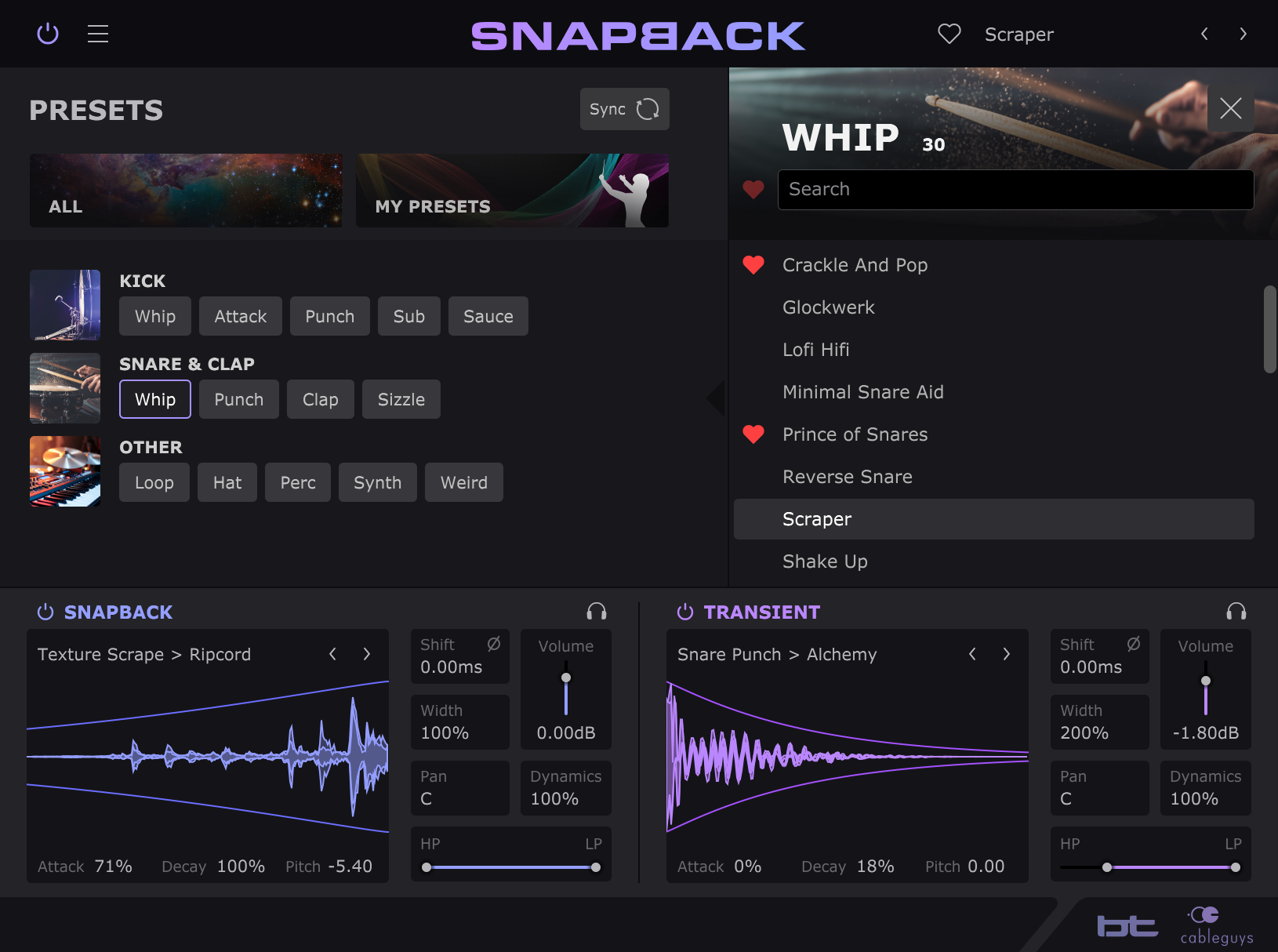Toggle the SNAPBACK module power button
Image resolution: width=1278 pixels, height=952 pixels.
(x=45, y=612)
